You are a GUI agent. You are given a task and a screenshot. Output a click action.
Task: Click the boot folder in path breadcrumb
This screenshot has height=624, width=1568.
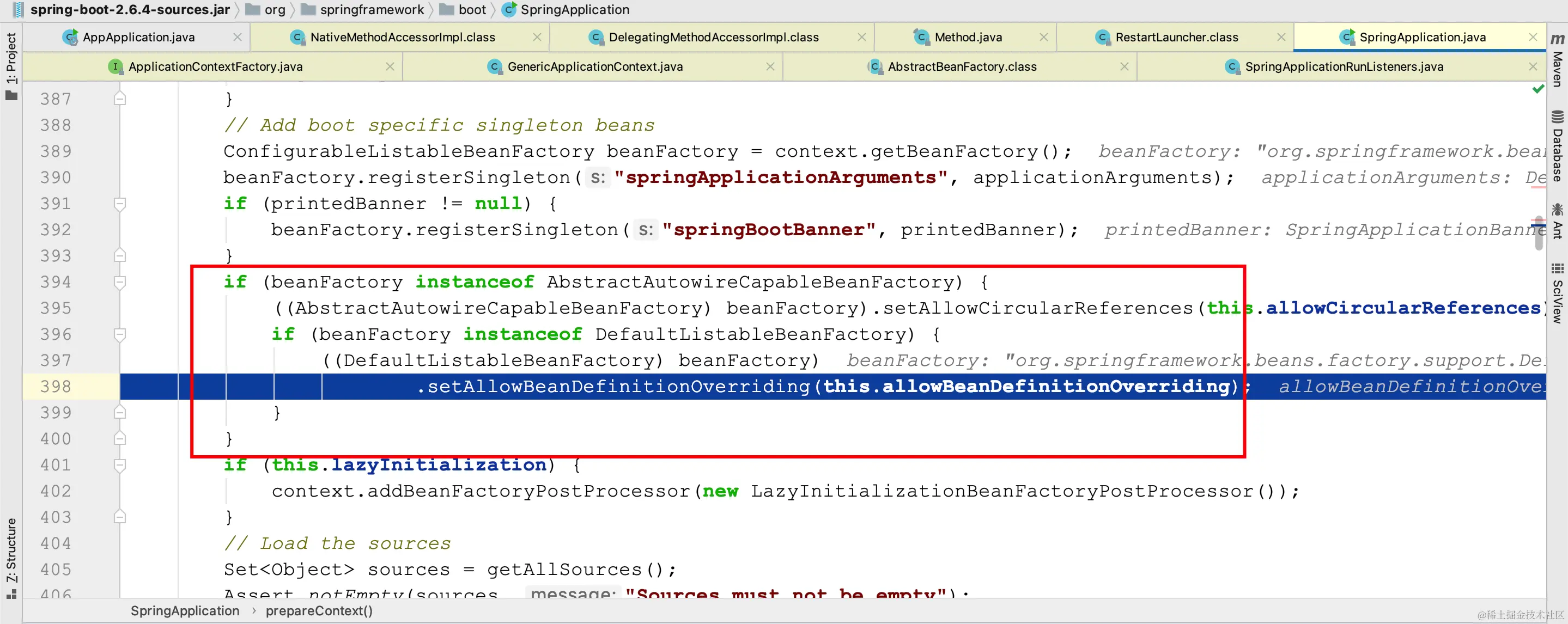pyautogui.click(x=471, y=10)
